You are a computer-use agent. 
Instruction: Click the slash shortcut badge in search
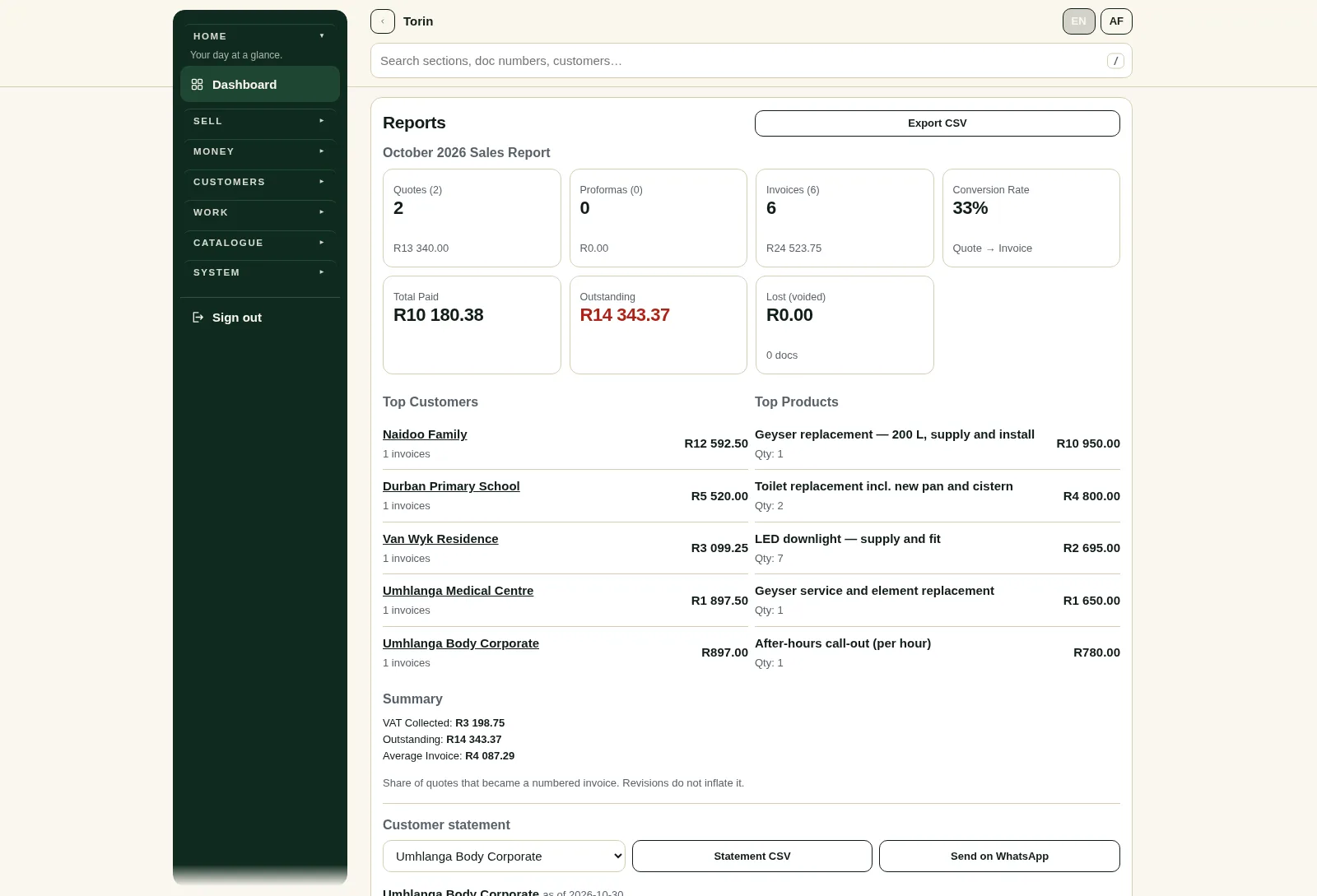(x=1115, y=61)
